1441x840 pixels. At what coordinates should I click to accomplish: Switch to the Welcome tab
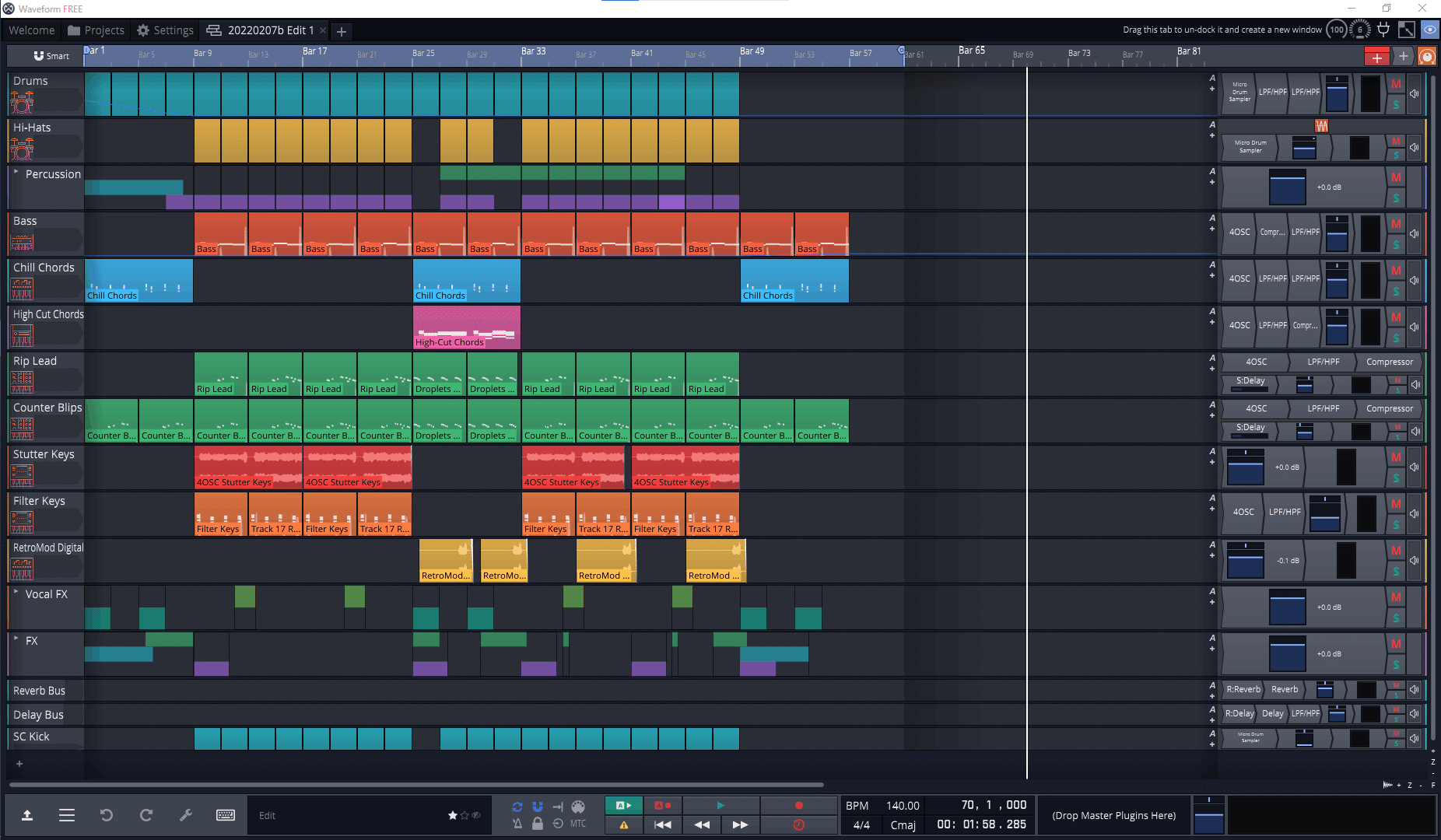(x=31, y=30)
